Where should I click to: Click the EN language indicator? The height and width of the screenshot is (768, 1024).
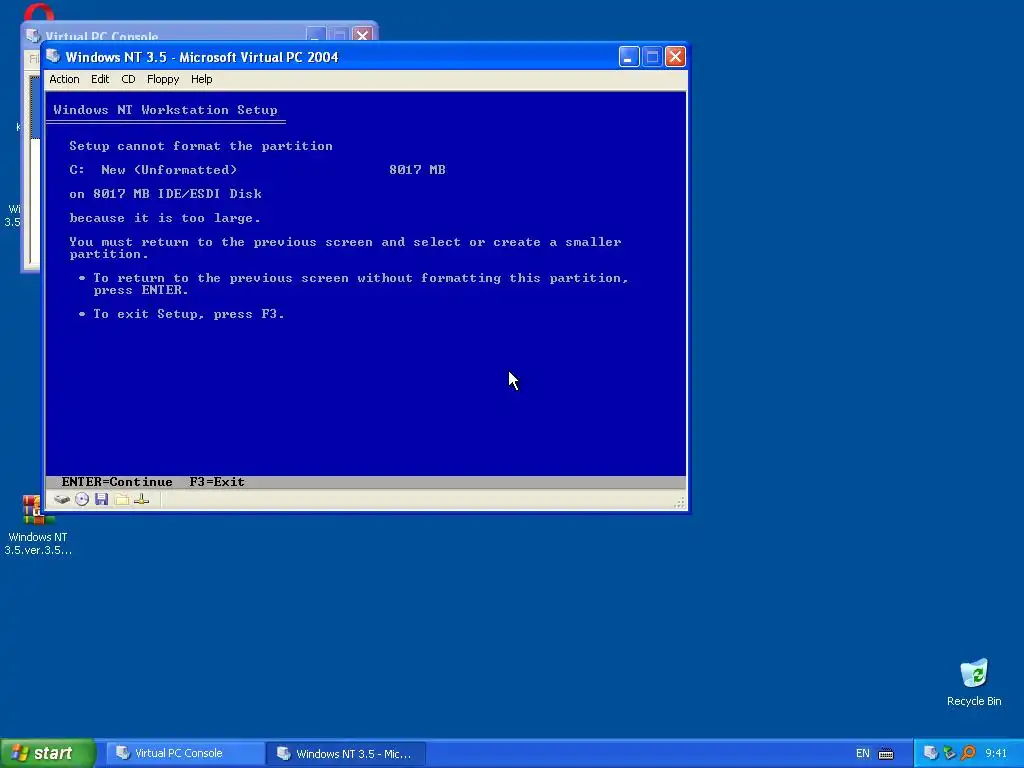coord(862,754)
